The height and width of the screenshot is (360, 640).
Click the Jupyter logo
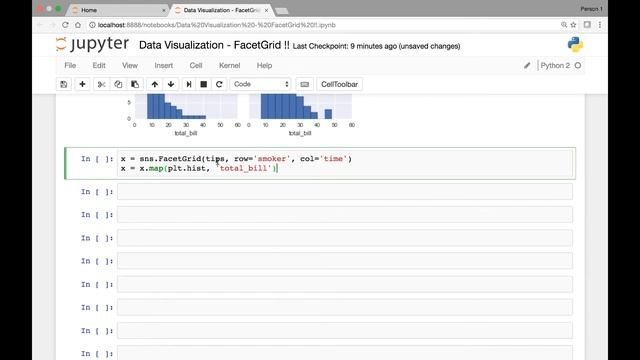92,44
